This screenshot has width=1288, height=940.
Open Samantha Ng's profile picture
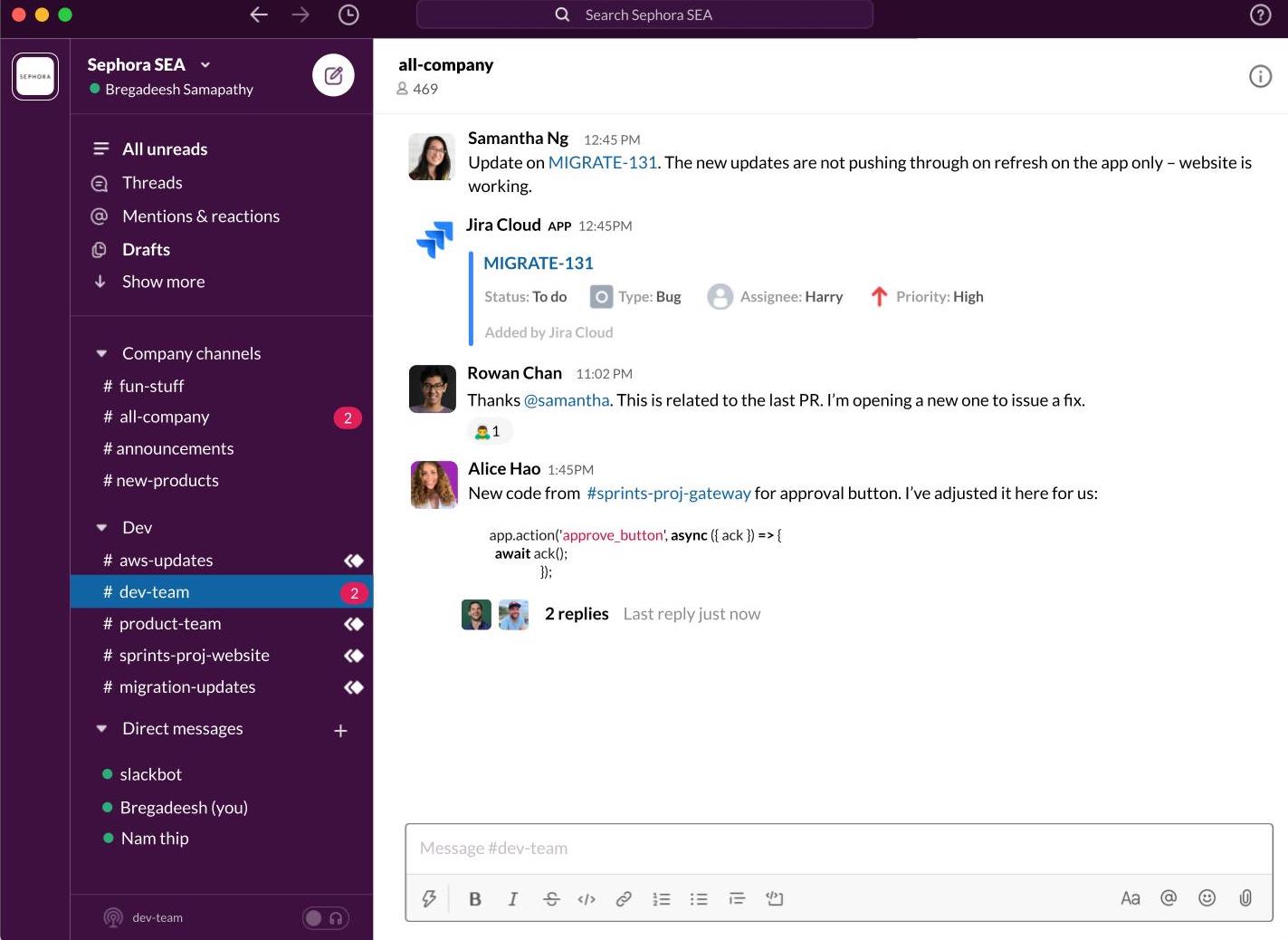(432, 156)
